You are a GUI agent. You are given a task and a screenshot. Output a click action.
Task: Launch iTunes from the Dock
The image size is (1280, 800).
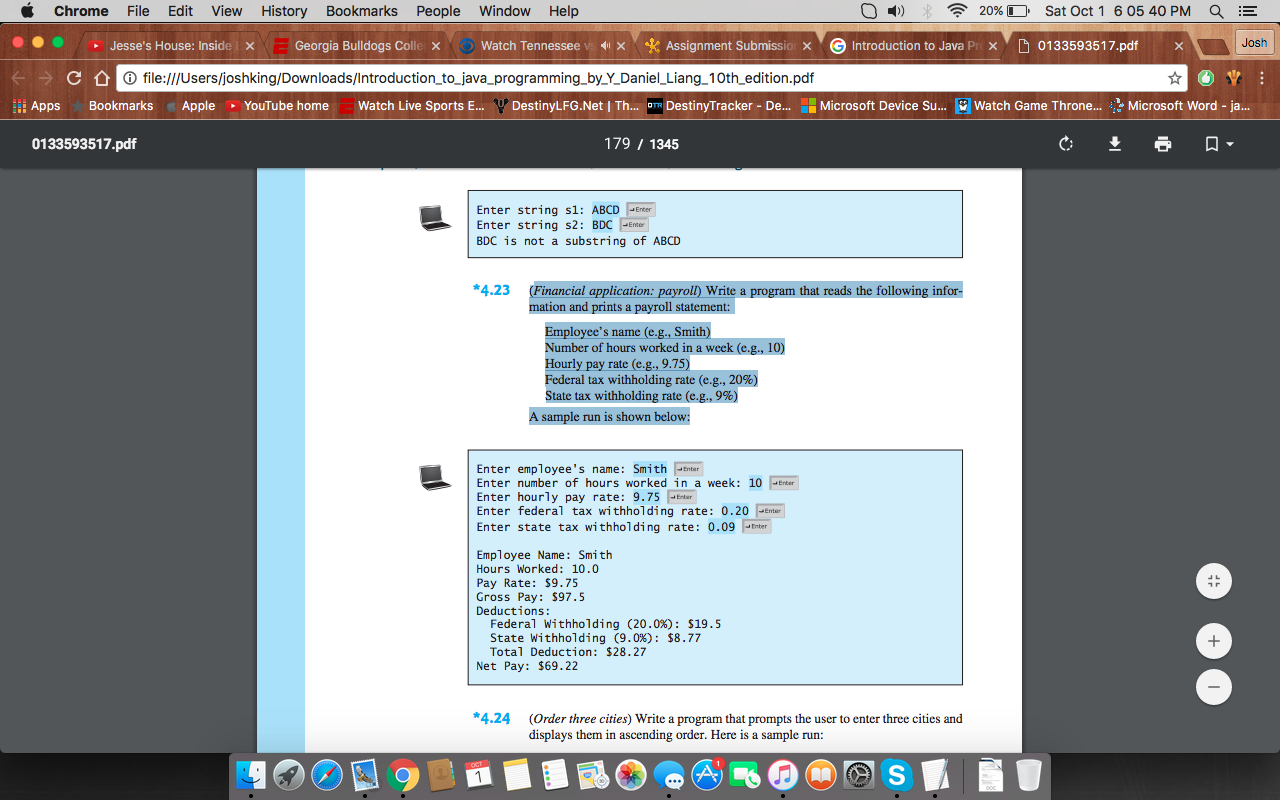tap(783, 775)
